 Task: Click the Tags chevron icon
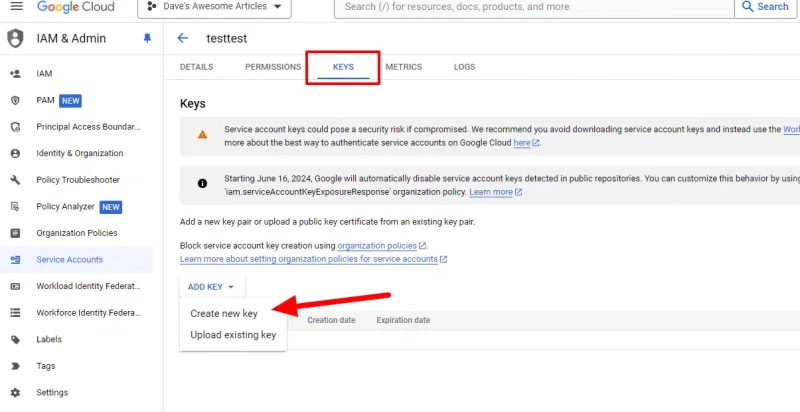pos(15,366)
